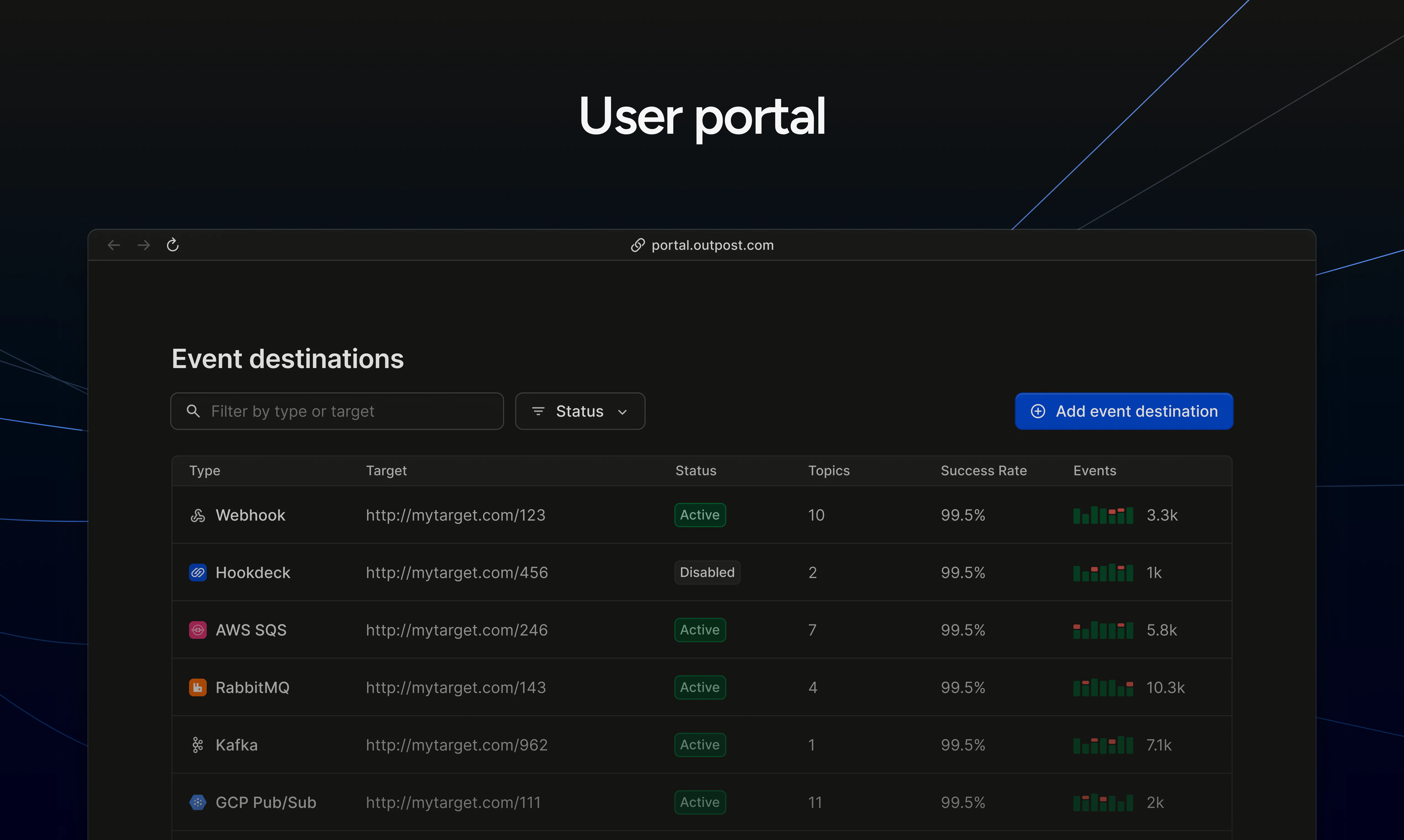Sort by the Success Rate column header
The height and width of the screenshot is (840, 1404).
(983, 471)
